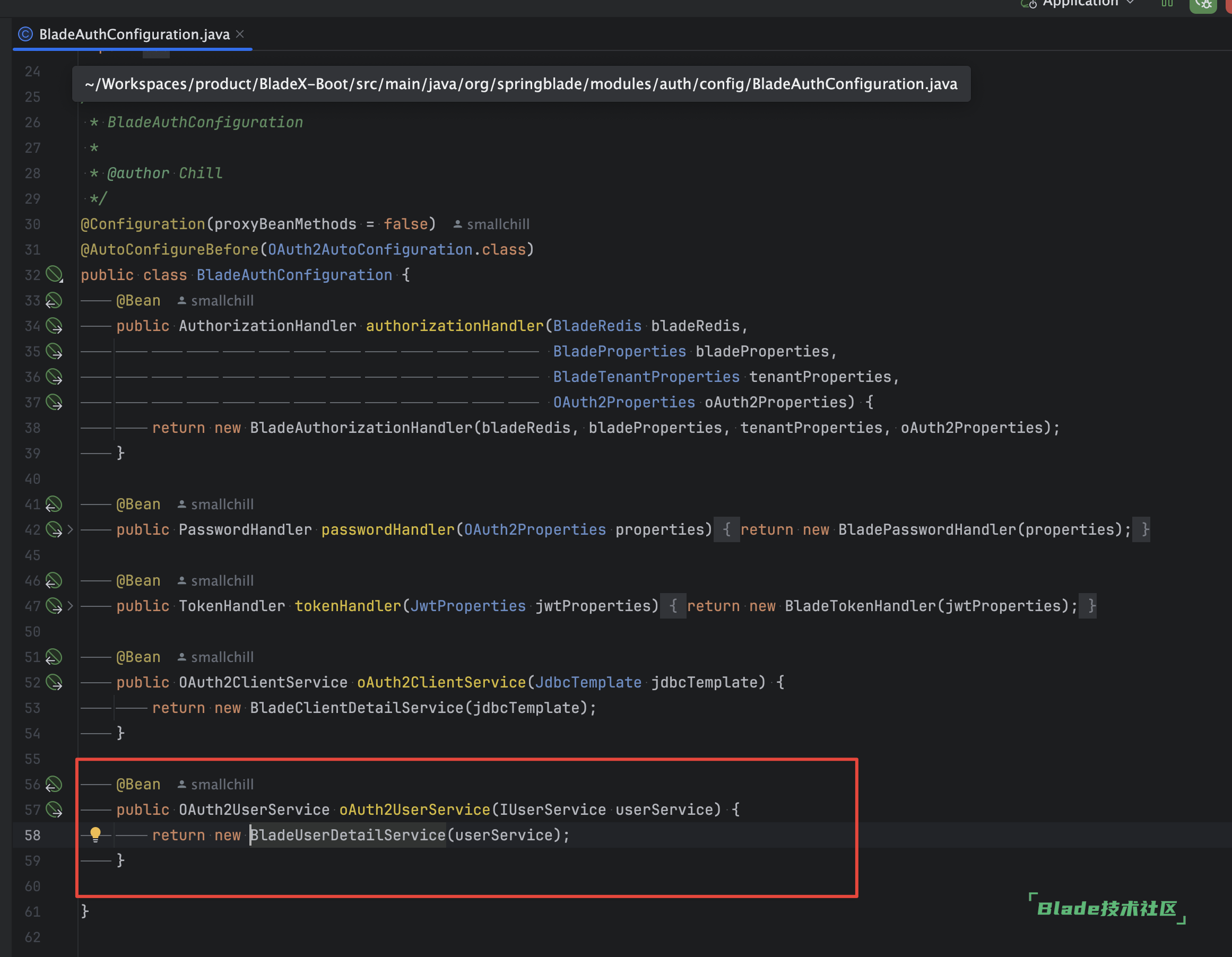Viewport: 1232px width, 957px height.
Task: Click BladeAuthorizationHandler constructor call on line 38
Action: [x=361, y=428]
